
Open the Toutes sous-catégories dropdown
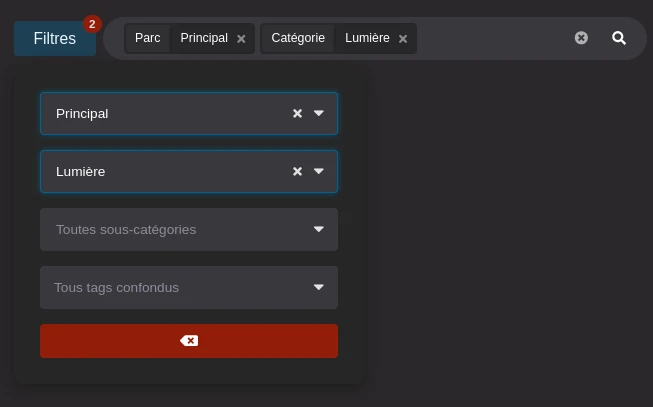[189, 230]
